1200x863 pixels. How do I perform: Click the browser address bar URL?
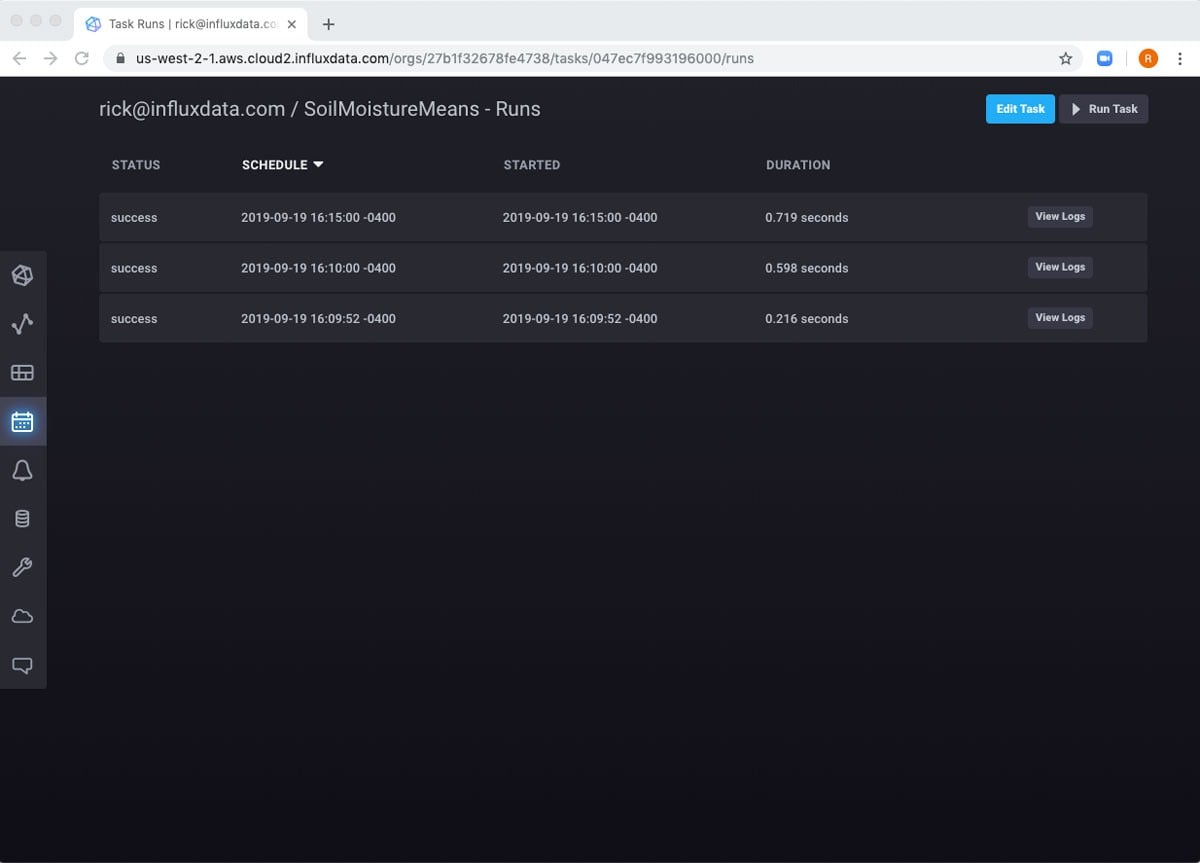pos(445,59)
